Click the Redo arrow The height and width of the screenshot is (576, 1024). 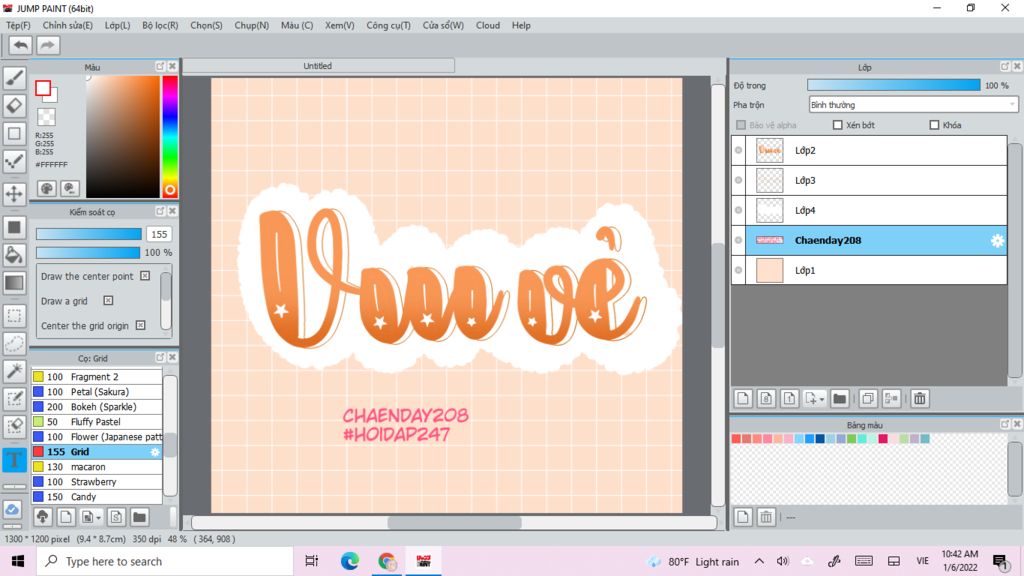(47, 45)
